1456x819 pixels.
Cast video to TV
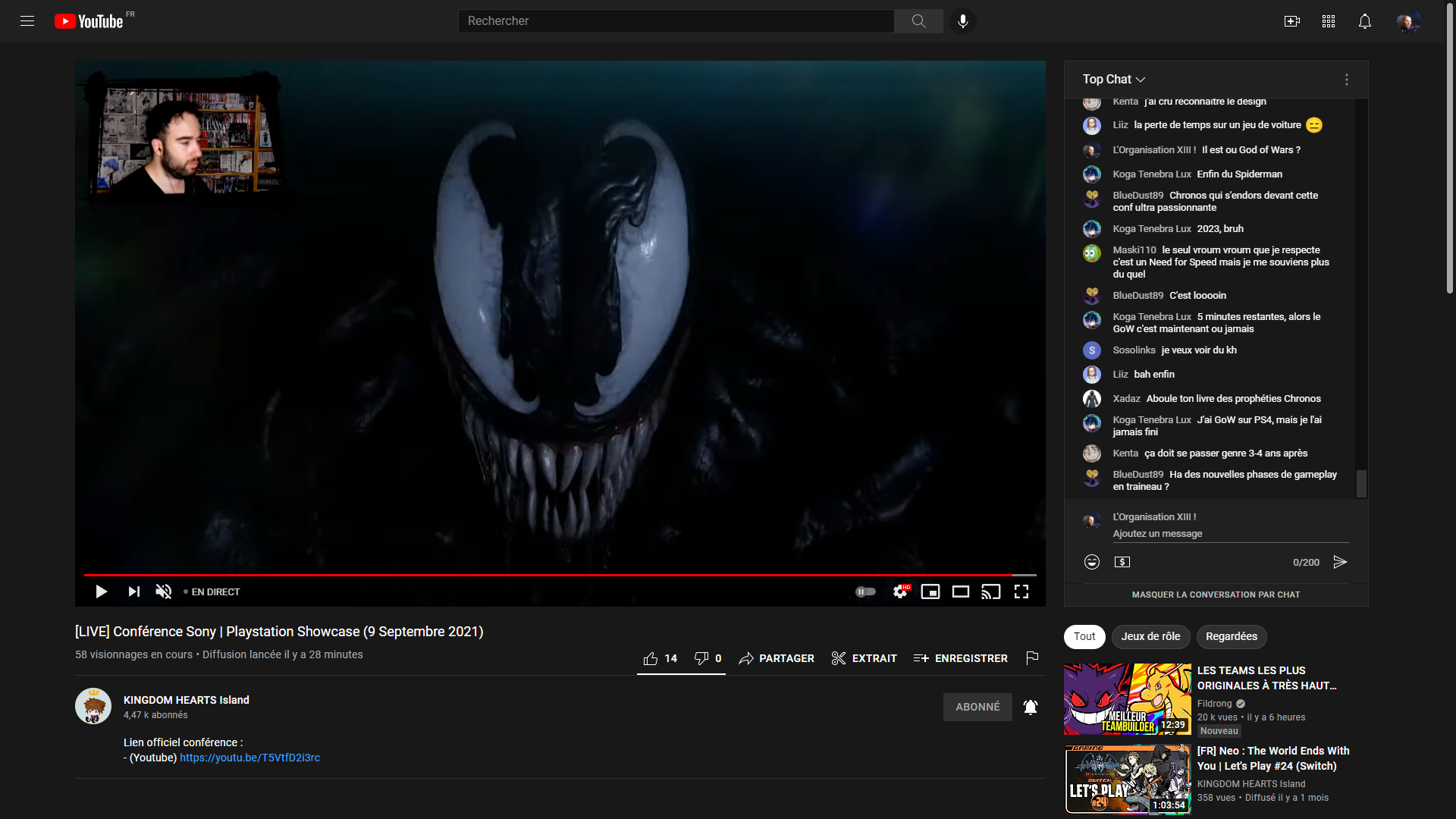[991, 591]
